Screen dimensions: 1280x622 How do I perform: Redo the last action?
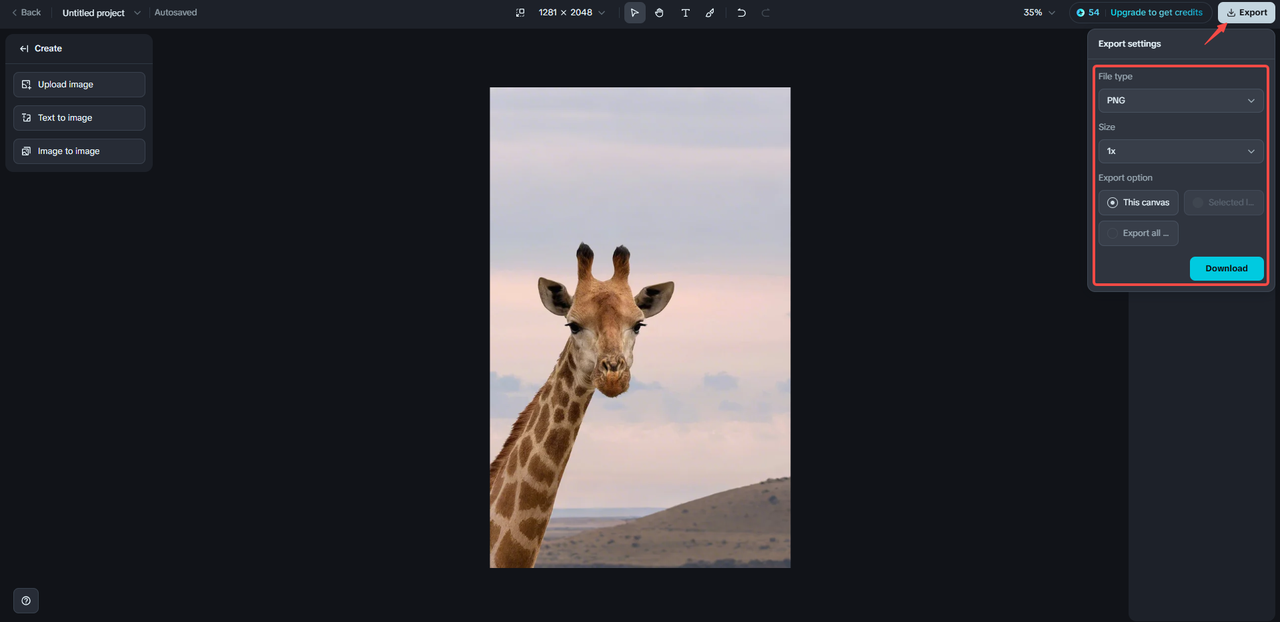pos(766,13)
